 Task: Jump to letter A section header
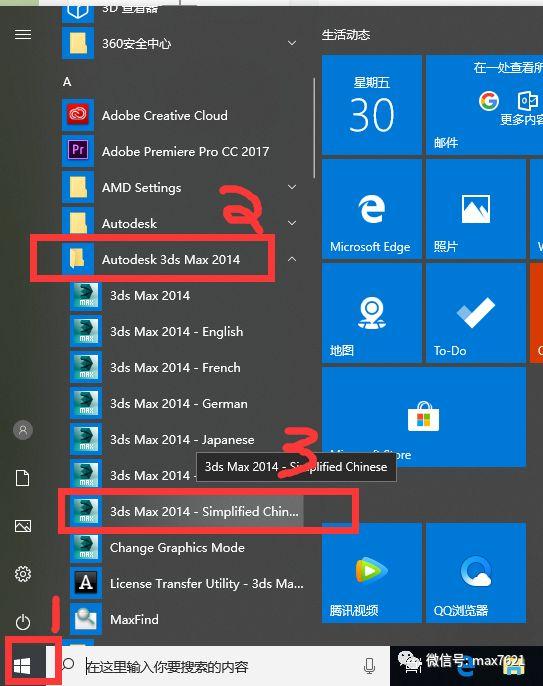67,81
